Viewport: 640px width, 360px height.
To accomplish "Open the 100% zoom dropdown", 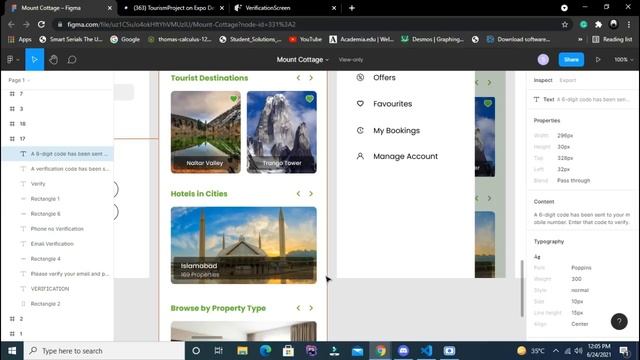I will point(624,60).
